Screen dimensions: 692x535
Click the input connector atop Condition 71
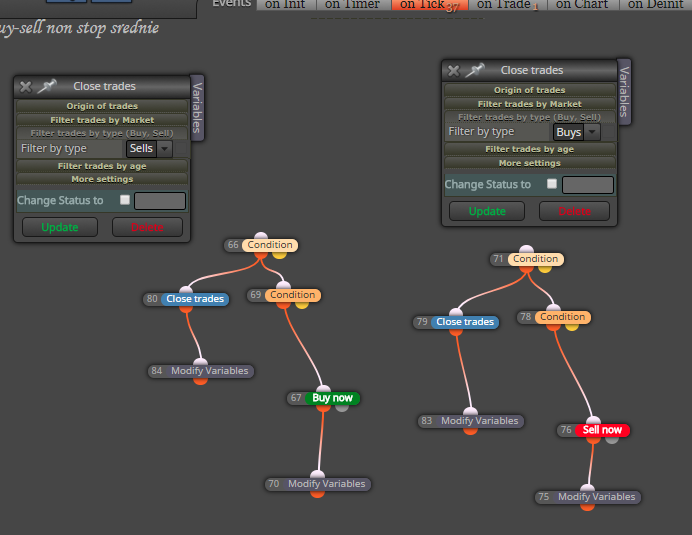[527, 250]
